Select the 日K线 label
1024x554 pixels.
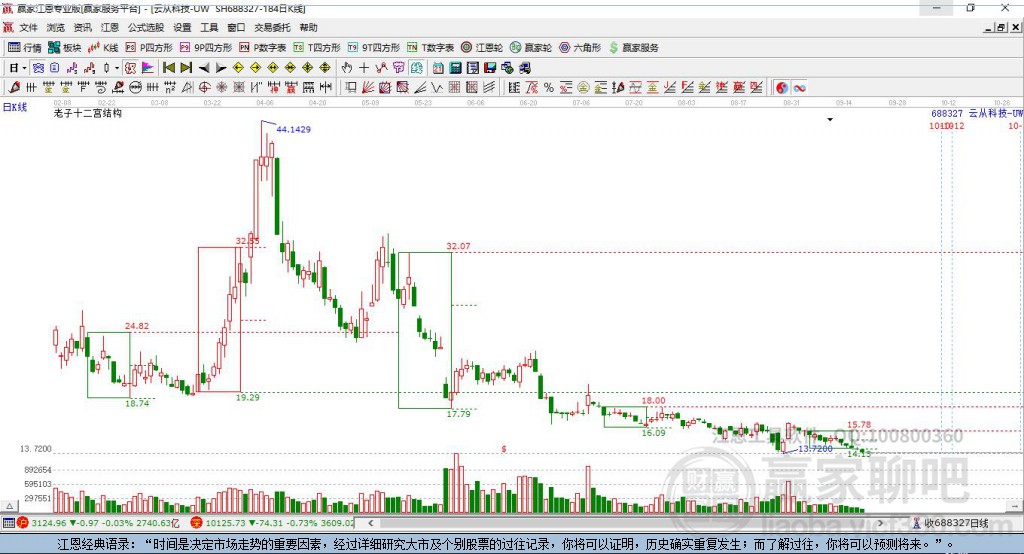coord(15,107)
